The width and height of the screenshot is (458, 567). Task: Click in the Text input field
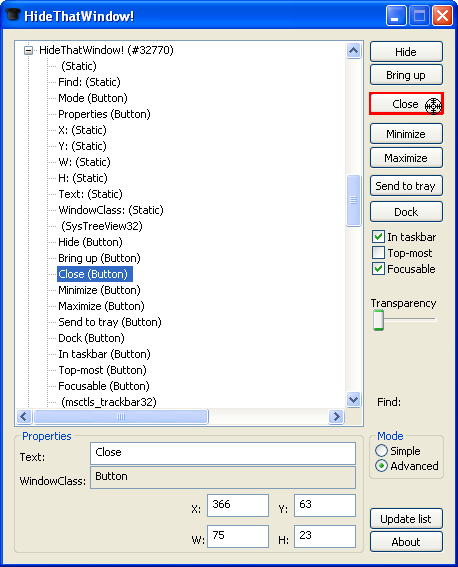click(x=223, y=453)
